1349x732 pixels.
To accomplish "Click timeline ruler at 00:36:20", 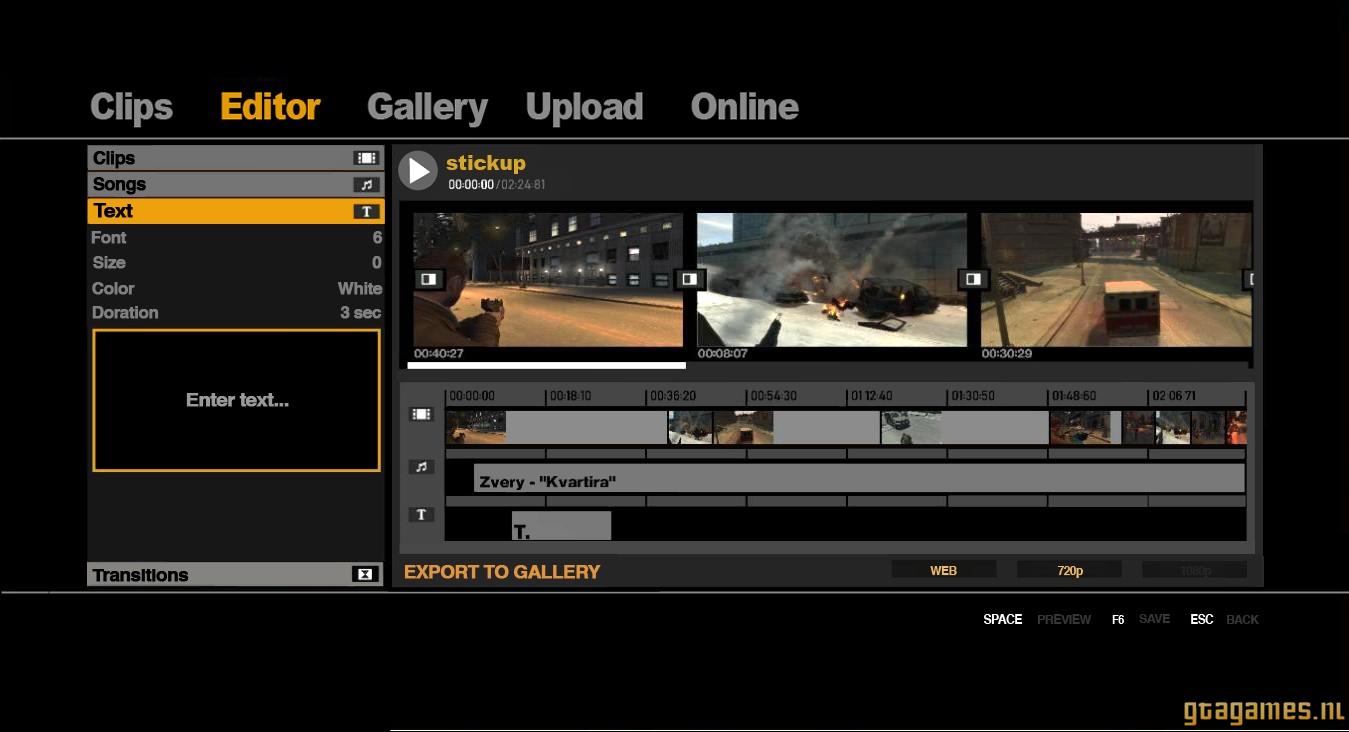I will (672, 396).
